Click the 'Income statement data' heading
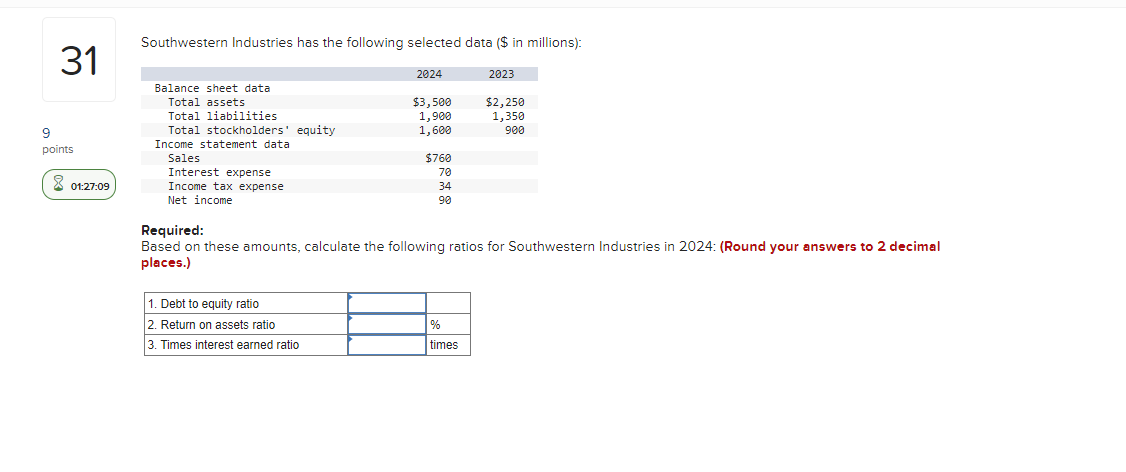This screenshot has width=1126, height=472. 222,144
